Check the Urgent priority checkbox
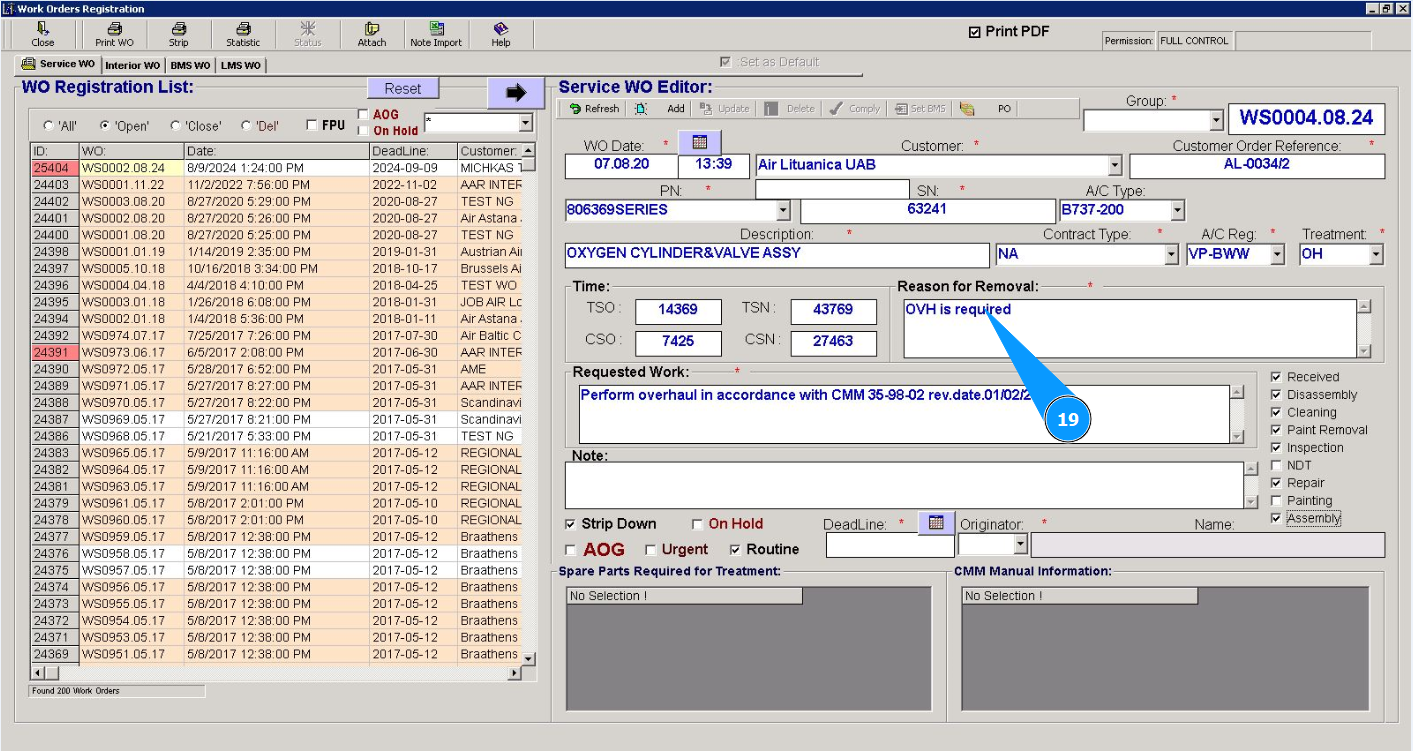1413x751 pixels. coord(651,550)
